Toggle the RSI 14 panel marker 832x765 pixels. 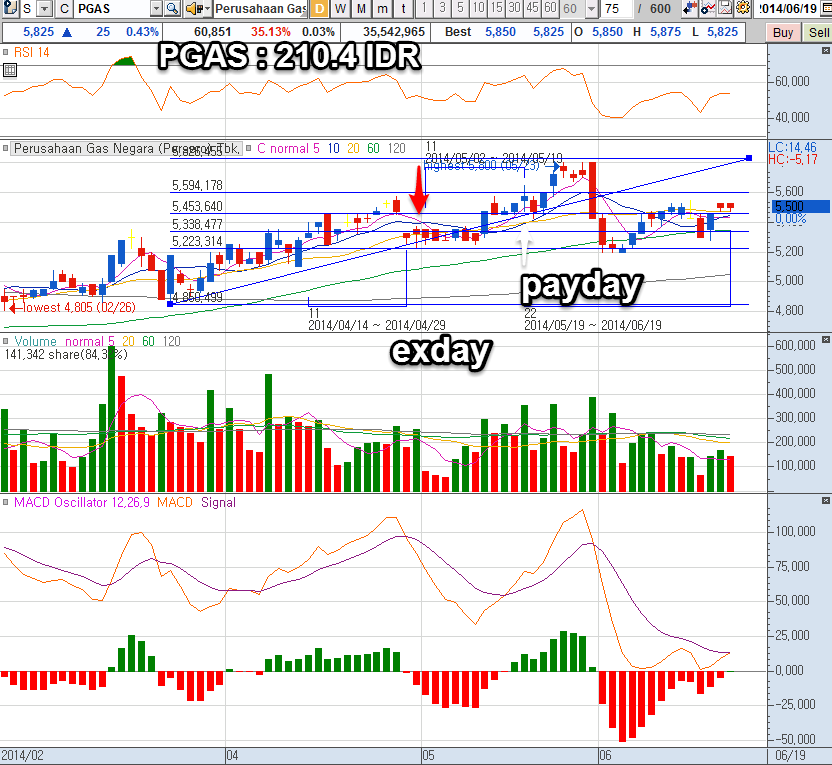pyautogui.click(x=6, y=52)
